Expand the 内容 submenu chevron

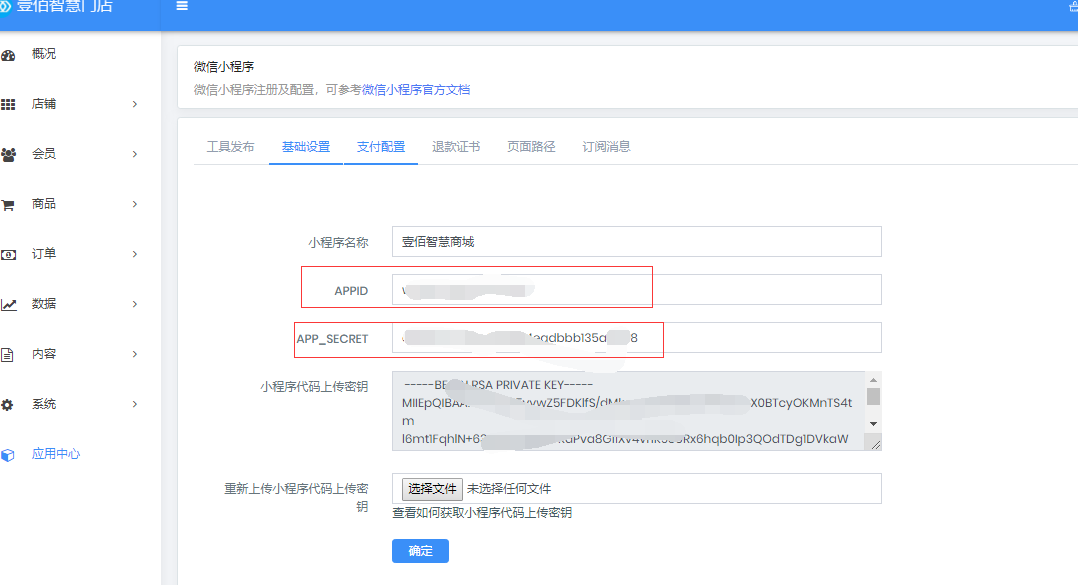coord(135,354)
